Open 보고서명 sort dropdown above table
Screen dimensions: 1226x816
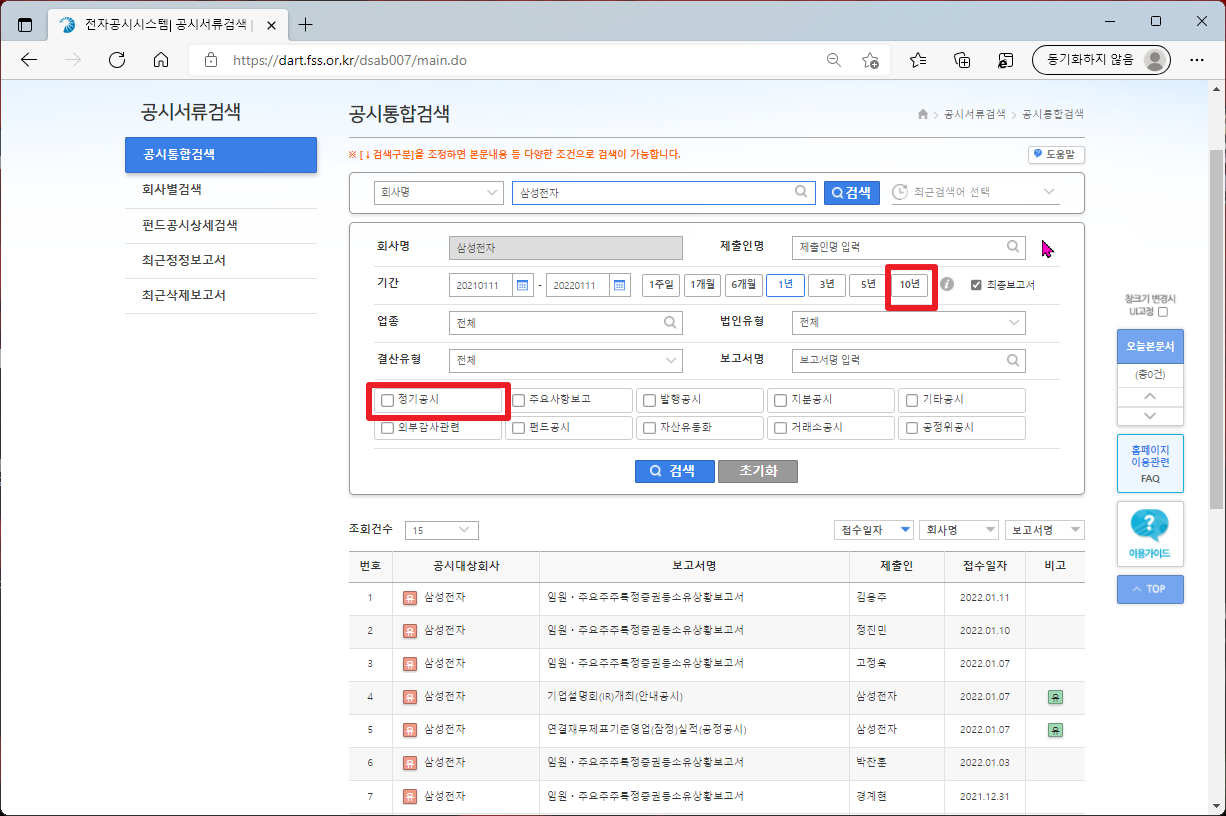(1045, 530)
